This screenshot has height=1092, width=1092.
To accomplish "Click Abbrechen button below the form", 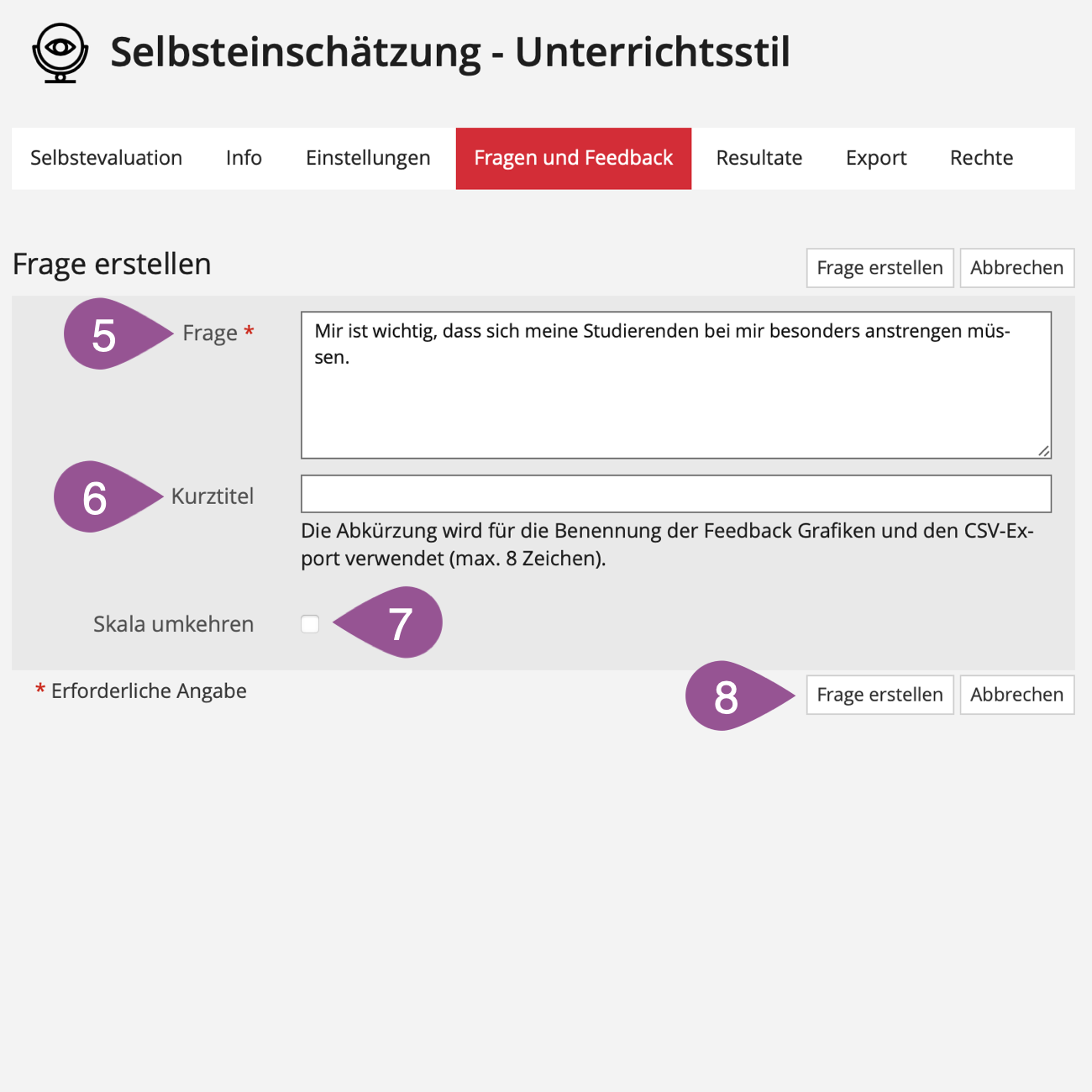I will 1016,695.
